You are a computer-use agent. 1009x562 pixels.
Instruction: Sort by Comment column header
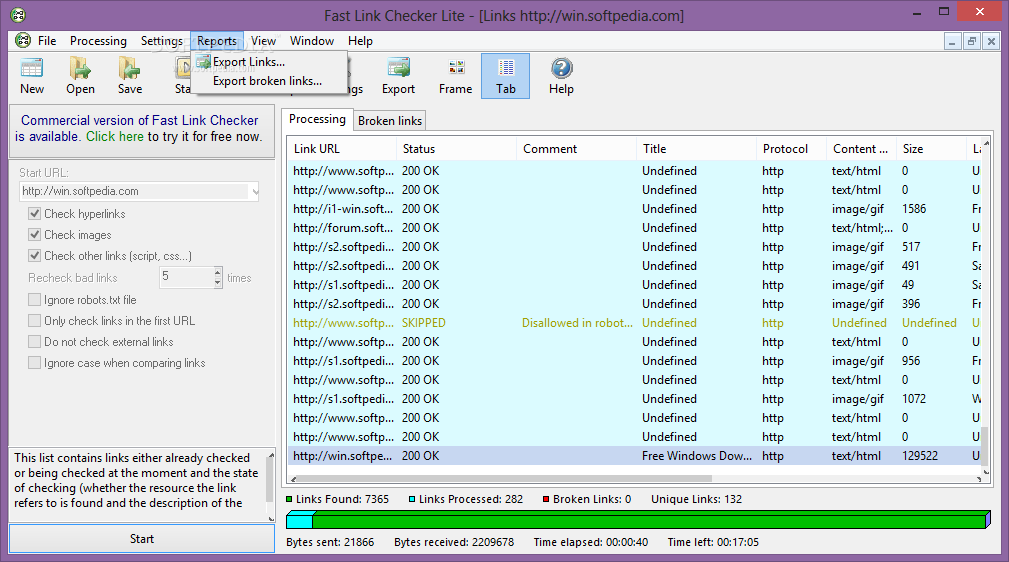pyautogui.click(x=576, y=149)
